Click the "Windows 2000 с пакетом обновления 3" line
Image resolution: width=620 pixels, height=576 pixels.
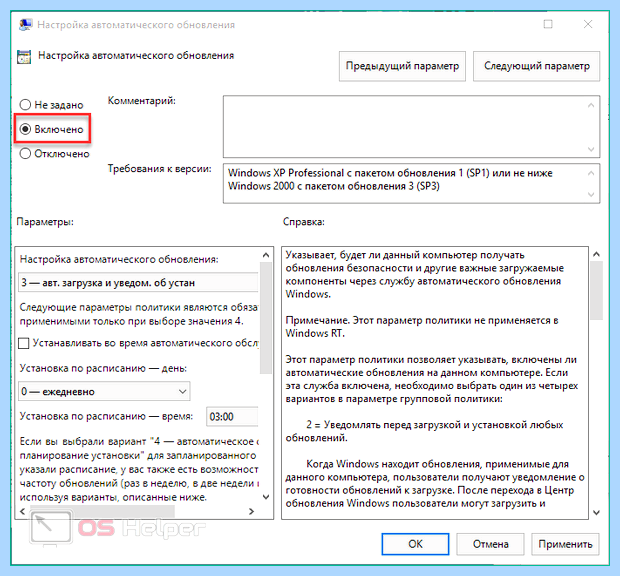tap(334, 186)
